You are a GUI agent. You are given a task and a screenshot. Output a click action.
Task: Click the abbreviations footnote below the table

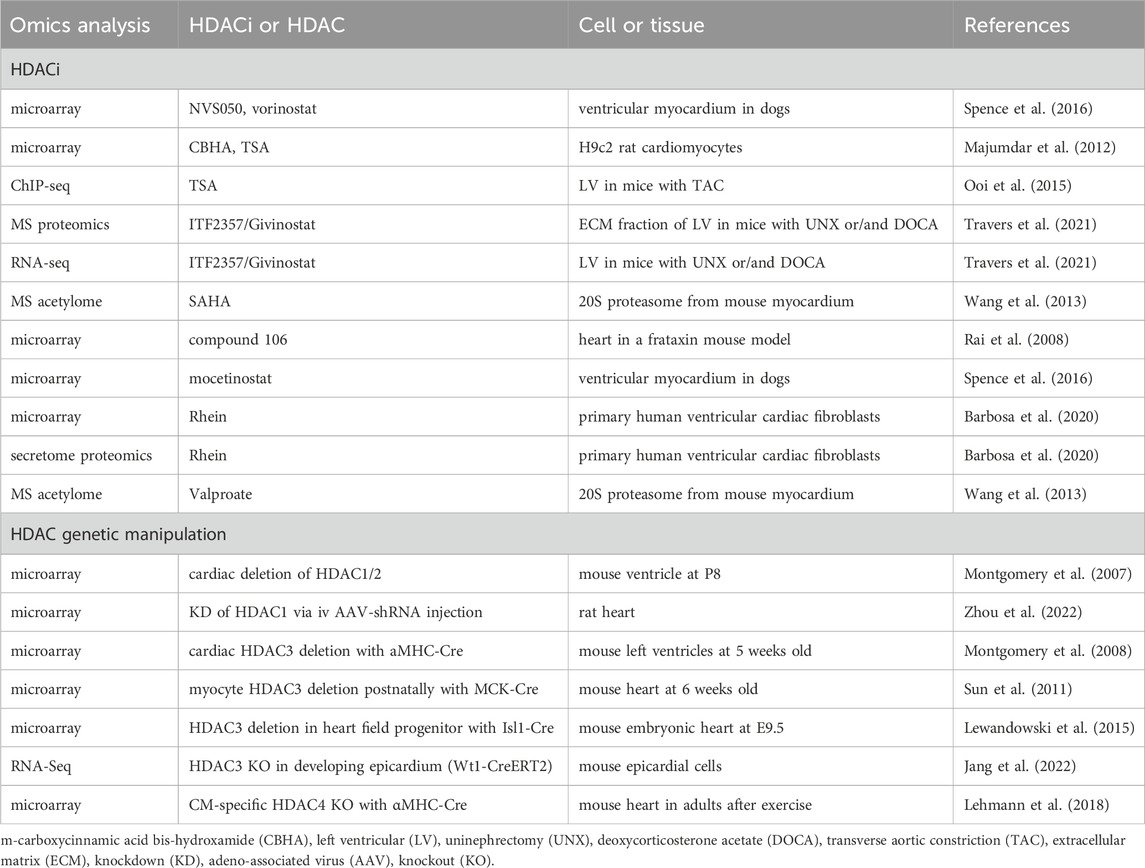pos(564,850)
